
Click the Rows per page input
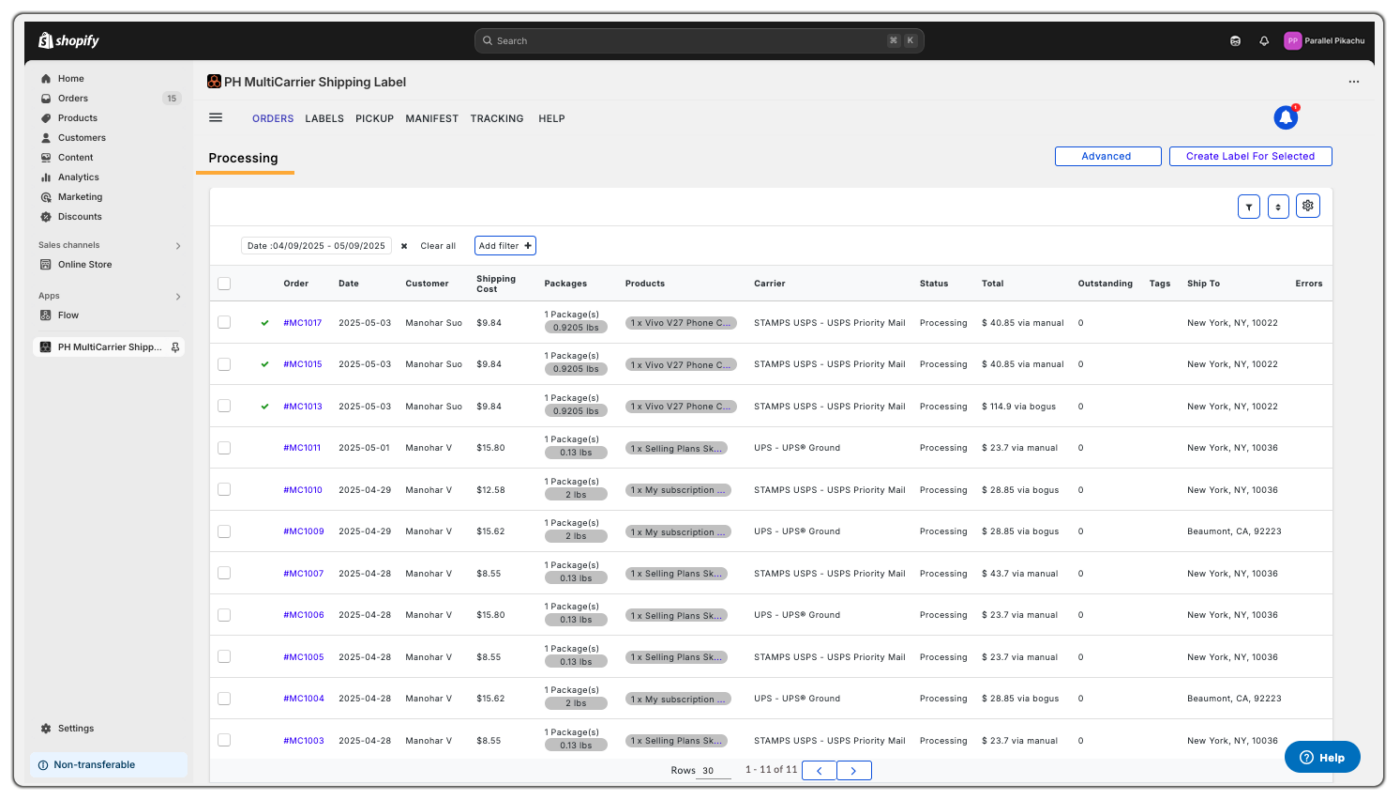(x=714, y=771)
